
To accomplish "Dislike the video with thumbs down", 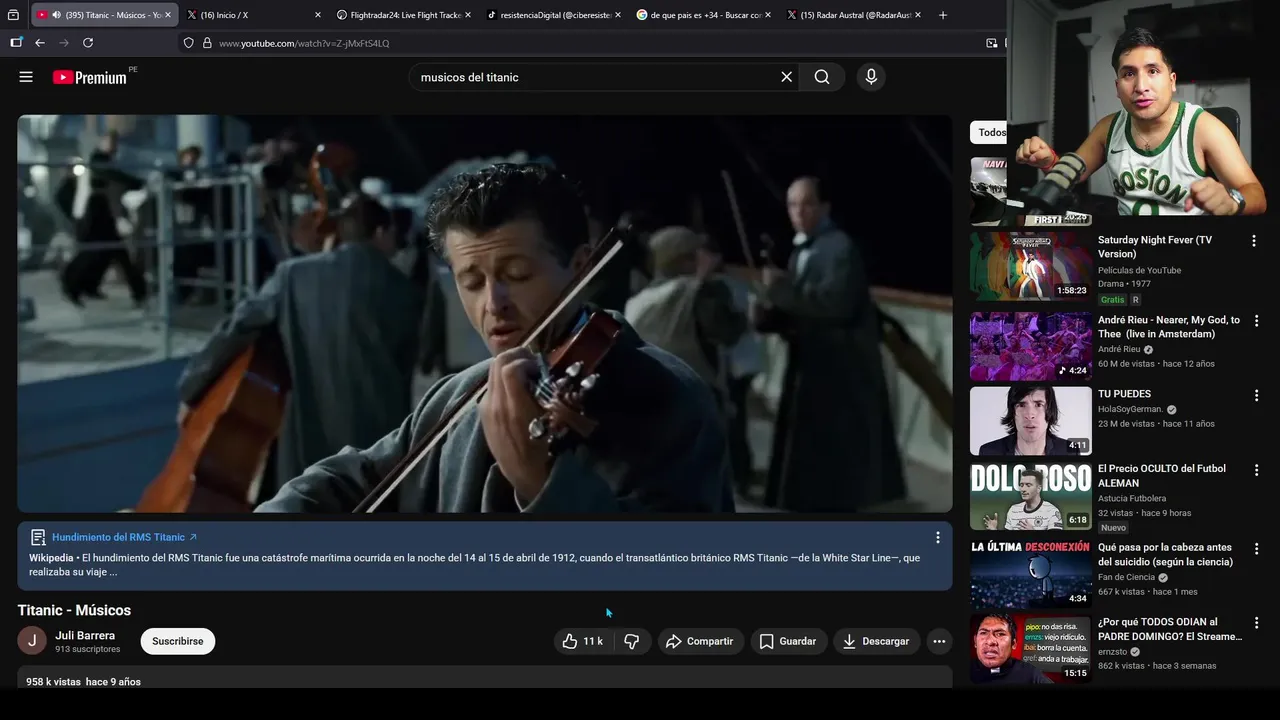I will [x=632, y=641].
